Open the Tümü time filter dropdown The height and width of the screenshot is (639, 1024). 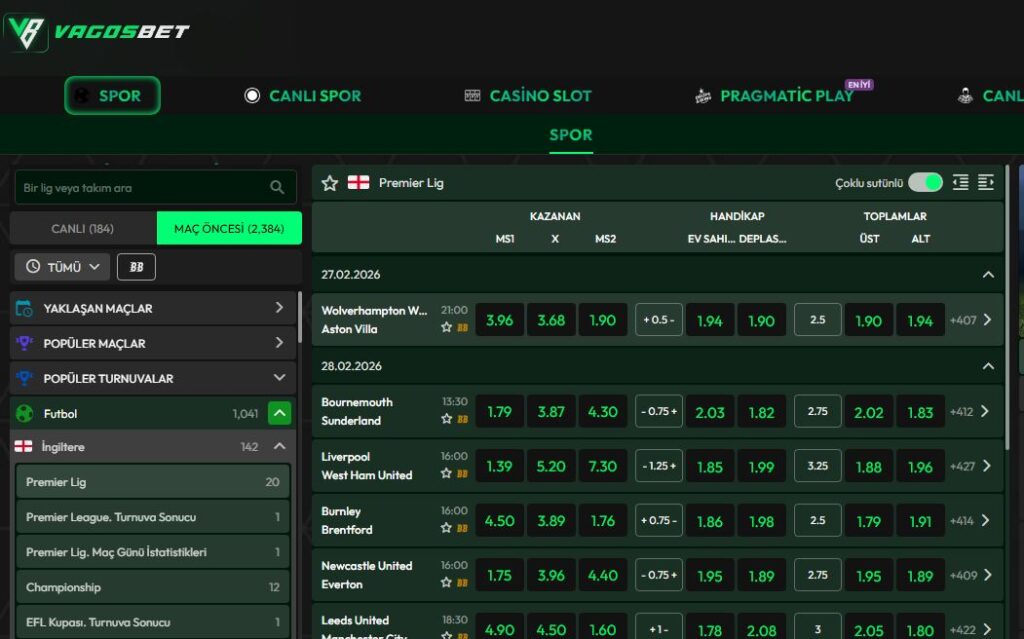(63, 267)
